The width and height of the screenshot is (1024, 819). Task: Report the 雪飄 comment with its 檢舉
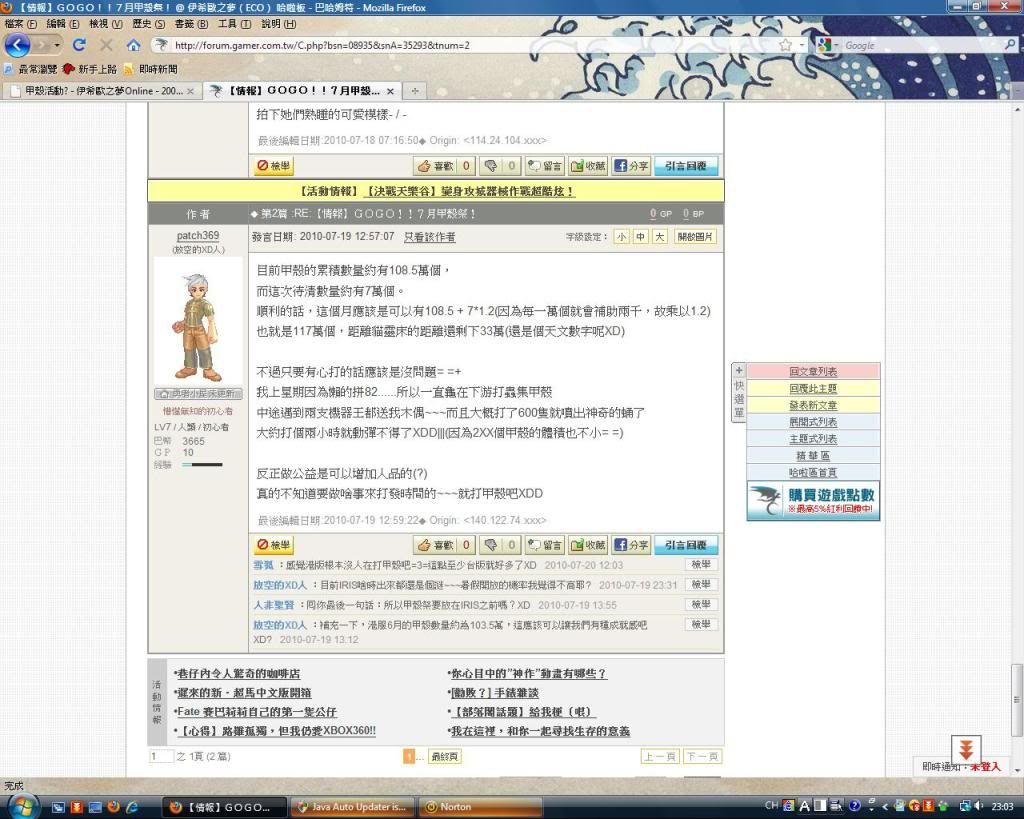(x=701, y=564)
